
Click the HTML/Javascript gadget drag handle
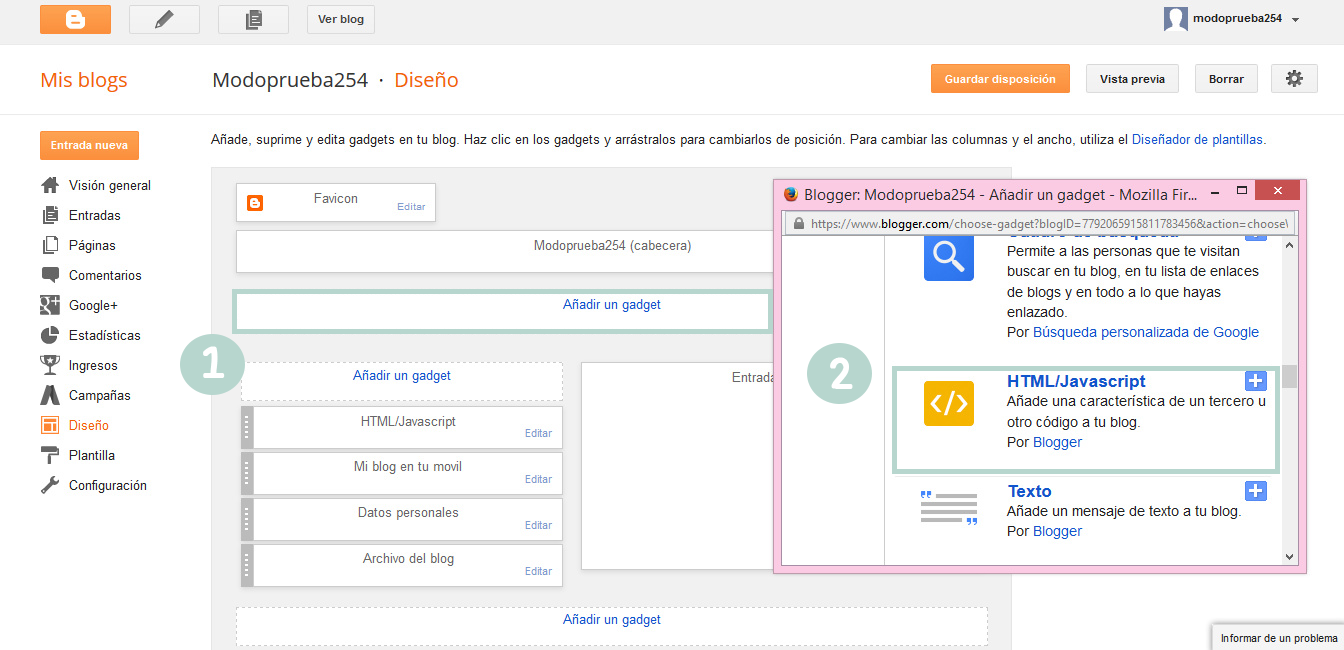(x=247, y=427)
